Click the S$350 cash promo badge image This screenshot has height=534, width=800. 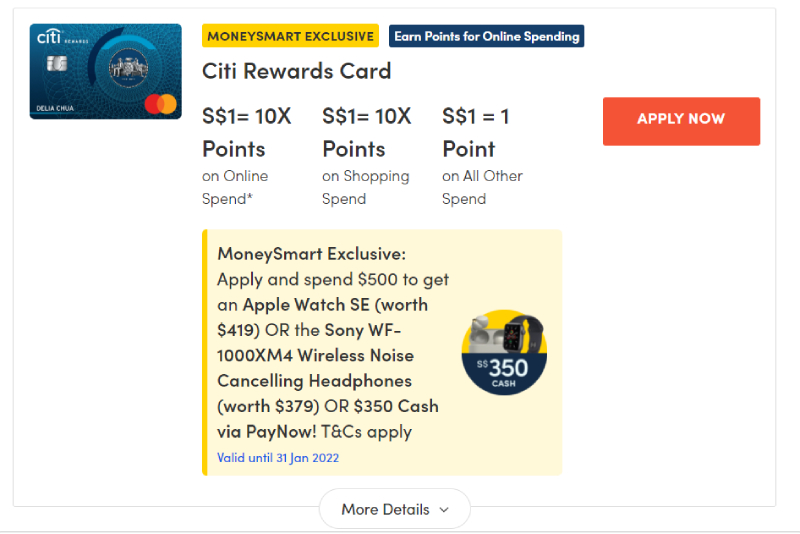pyautogui.click(x=504, y=353)
